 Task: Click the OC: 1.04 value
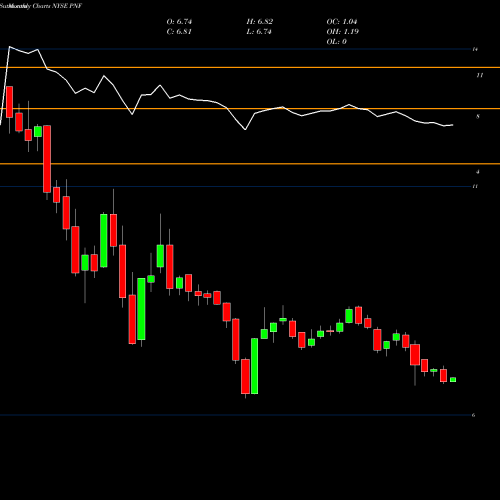pyautogui.click(x=342, y=22)
